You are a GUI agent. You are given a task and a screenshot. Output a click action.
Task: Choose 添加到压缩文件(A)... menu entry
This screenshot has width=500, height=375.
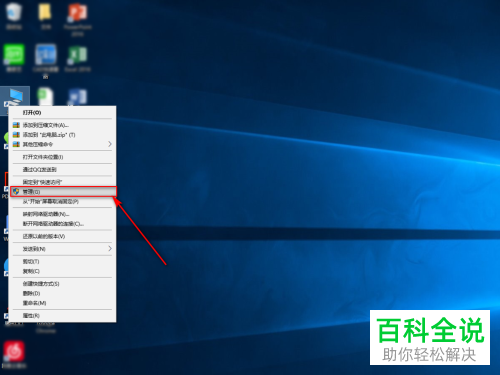[62, 125]
